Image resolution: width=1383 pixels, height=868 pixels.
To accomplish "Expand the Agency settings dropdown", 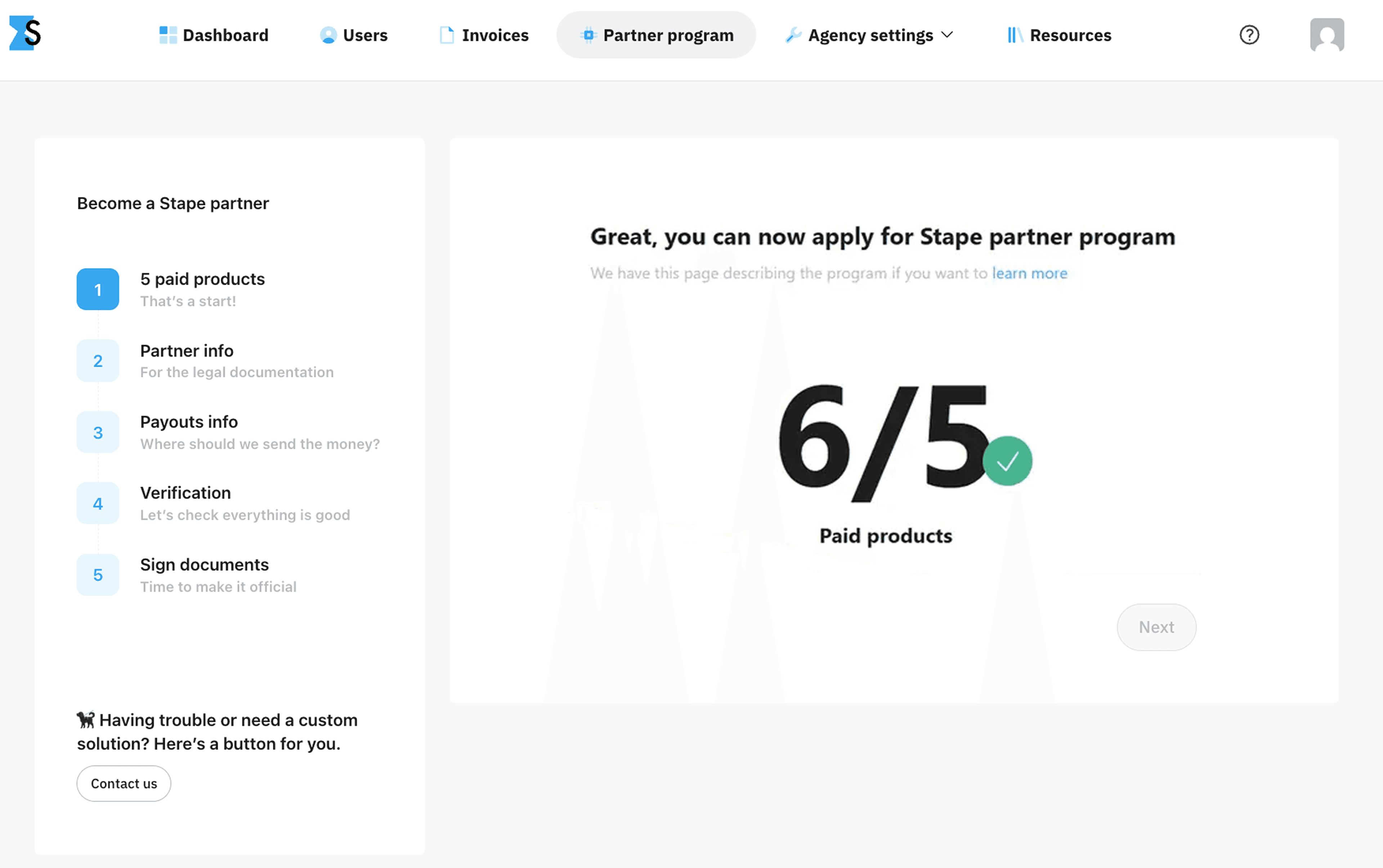I will point(946,35).
